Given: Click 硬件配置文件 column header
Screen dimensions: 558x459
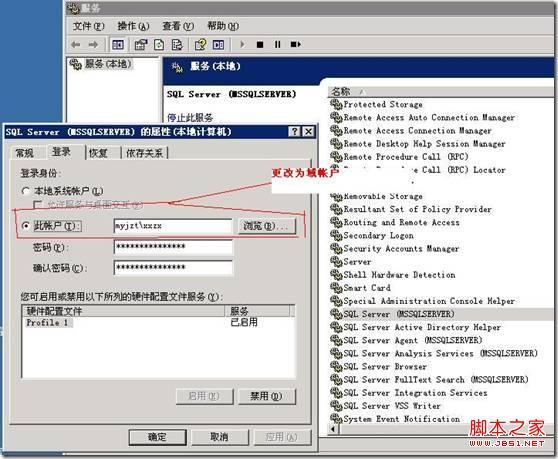Looking at the screenshot, I should tap(123, 311).
